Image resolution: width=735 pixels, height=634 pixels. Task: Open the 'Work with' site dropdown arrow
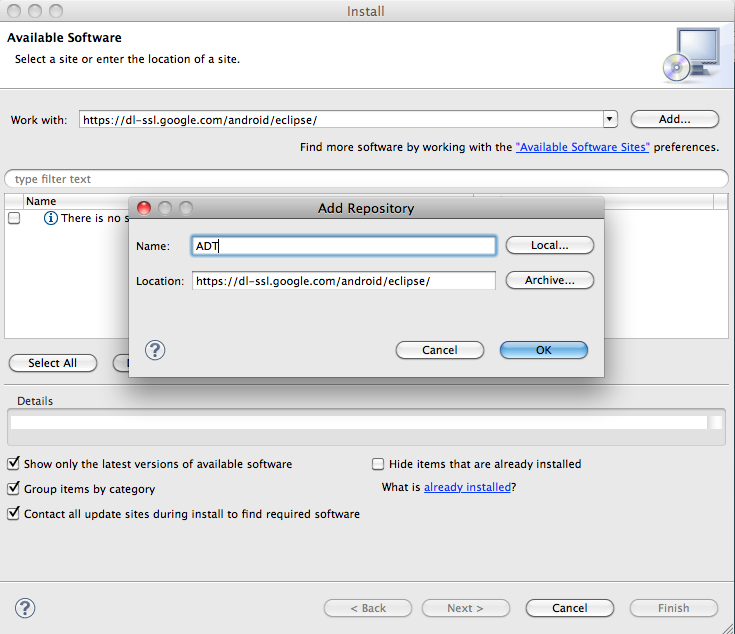pos(609,120)
